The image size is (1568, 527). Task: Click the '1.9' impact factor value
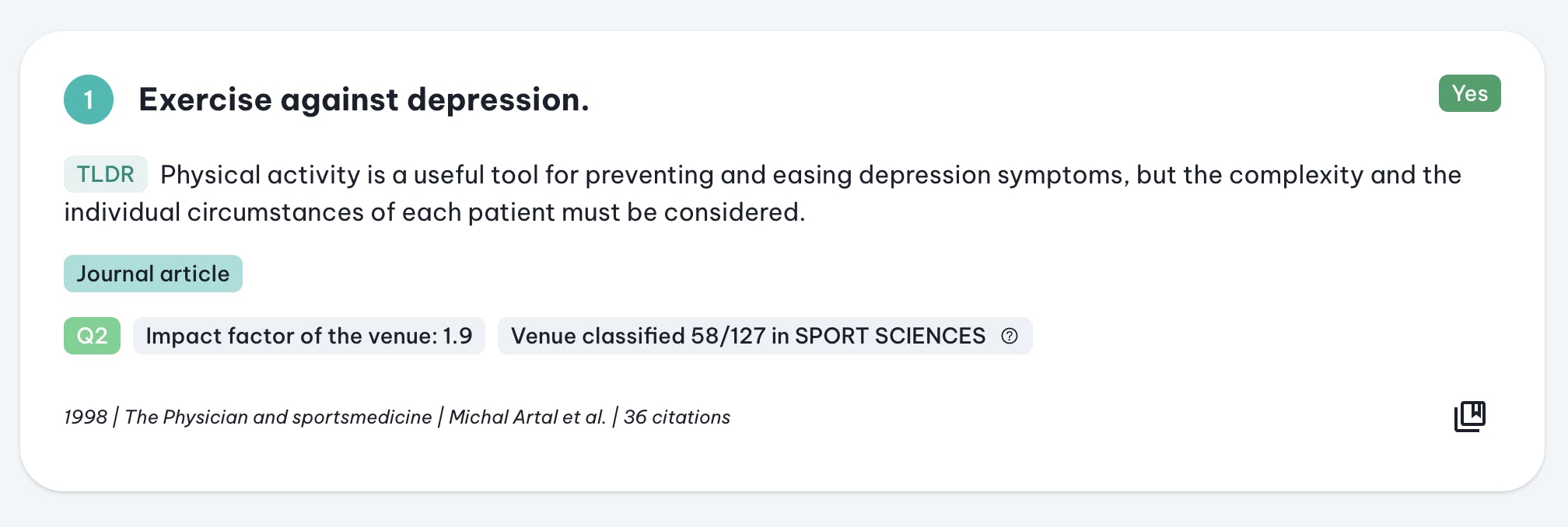(457, 336)
